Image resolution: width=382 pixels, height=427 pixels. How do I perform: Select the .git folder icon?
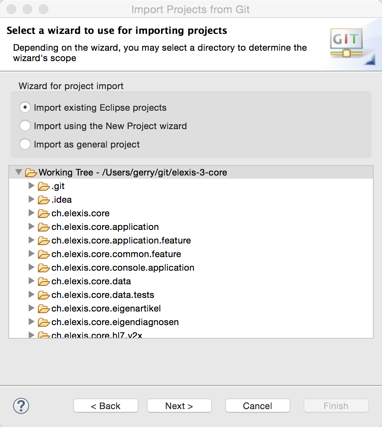[x=43, y=186]
